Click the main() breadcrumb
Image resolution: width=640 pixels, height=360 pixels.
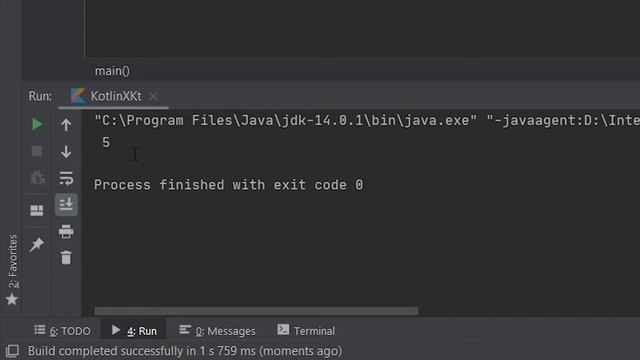click(112, 71)
